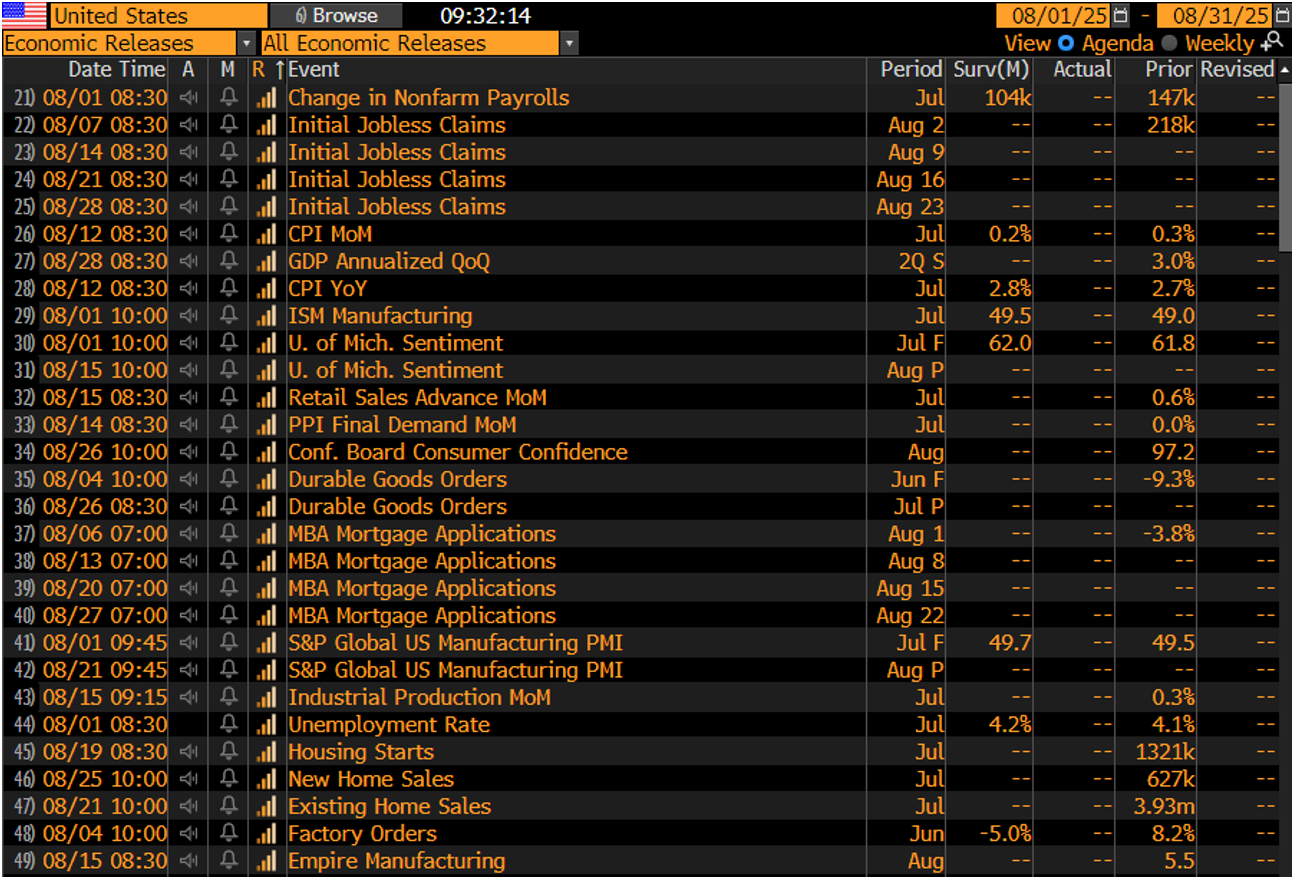Select the Weekly view radio button

[1170, 44]
